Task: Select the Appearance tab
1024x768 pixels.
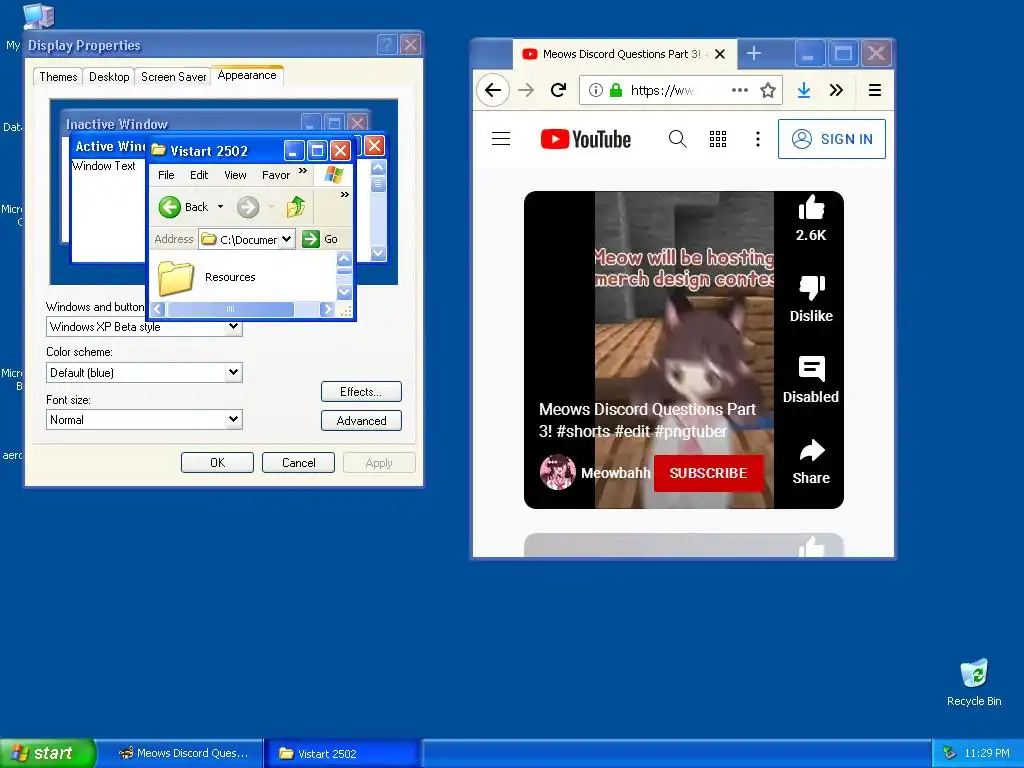Action: coord(247,75)
